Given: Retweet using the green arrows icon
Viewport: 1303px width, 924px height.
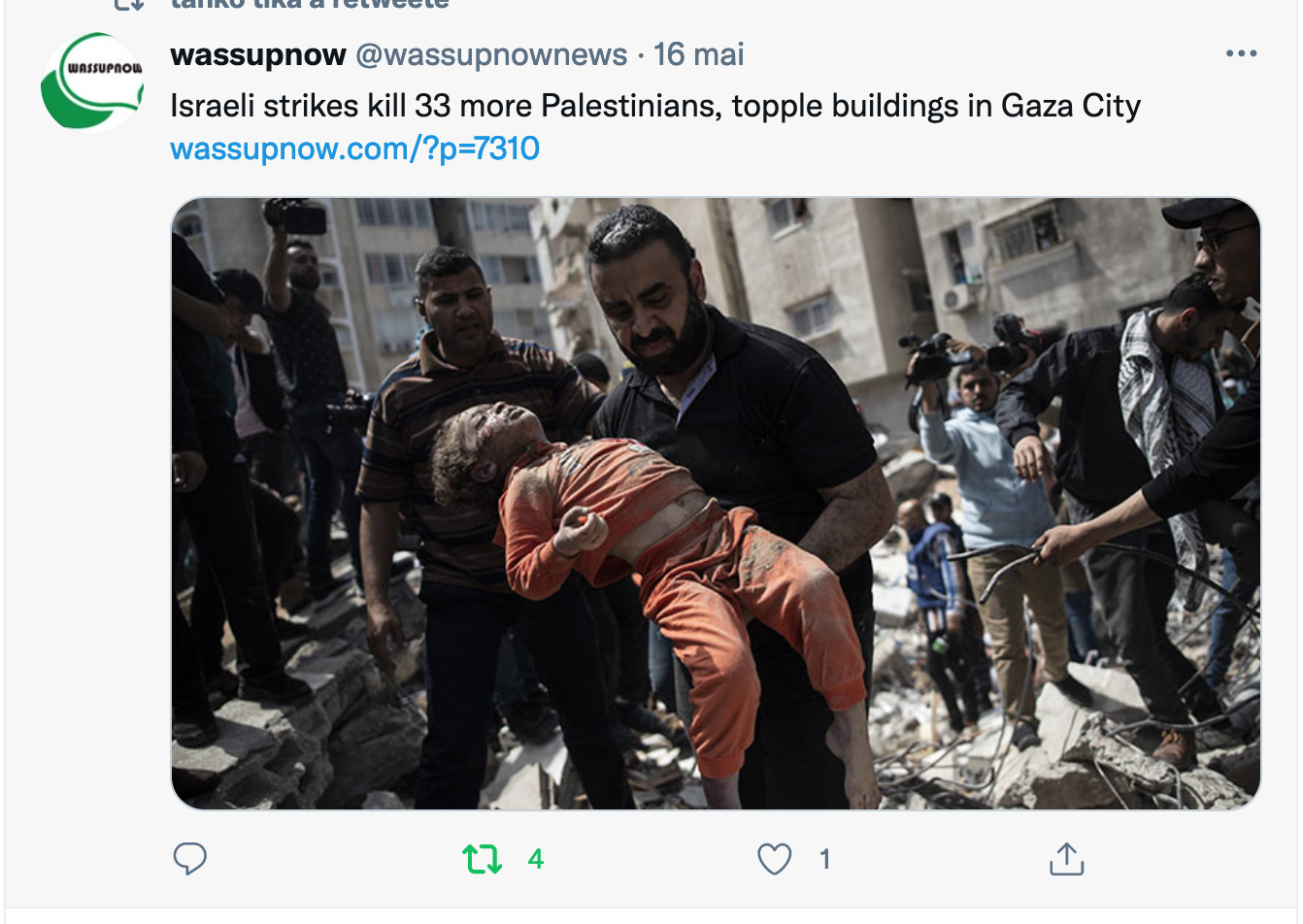Looking at the screenshot, I should click(482, 859).
